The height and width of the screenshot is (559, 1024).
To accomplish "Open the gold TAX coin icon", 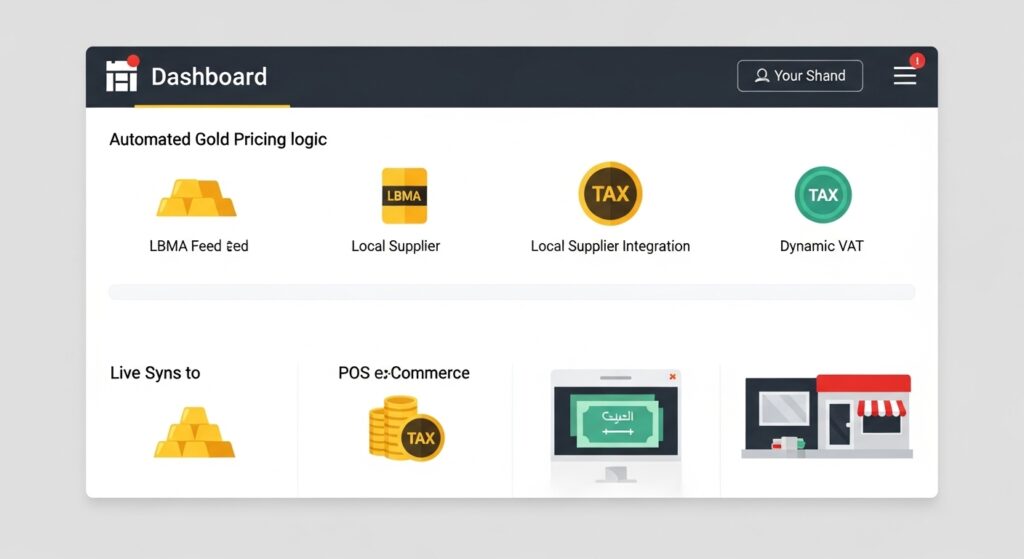I will point(611,194).
